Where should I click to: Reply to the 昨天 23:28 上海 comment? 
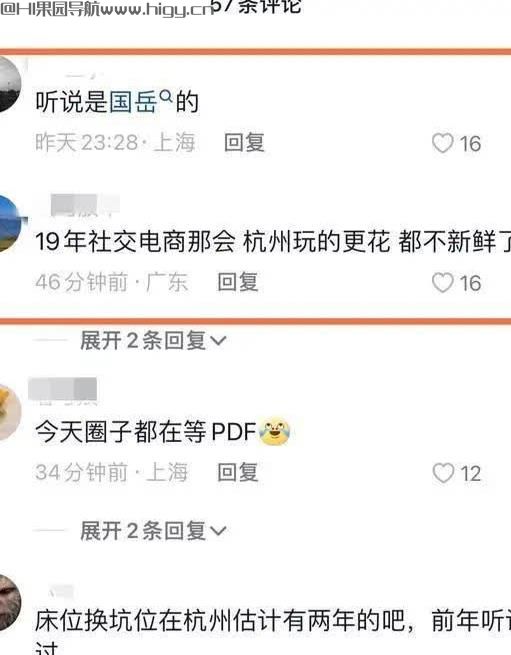(244, 142)
